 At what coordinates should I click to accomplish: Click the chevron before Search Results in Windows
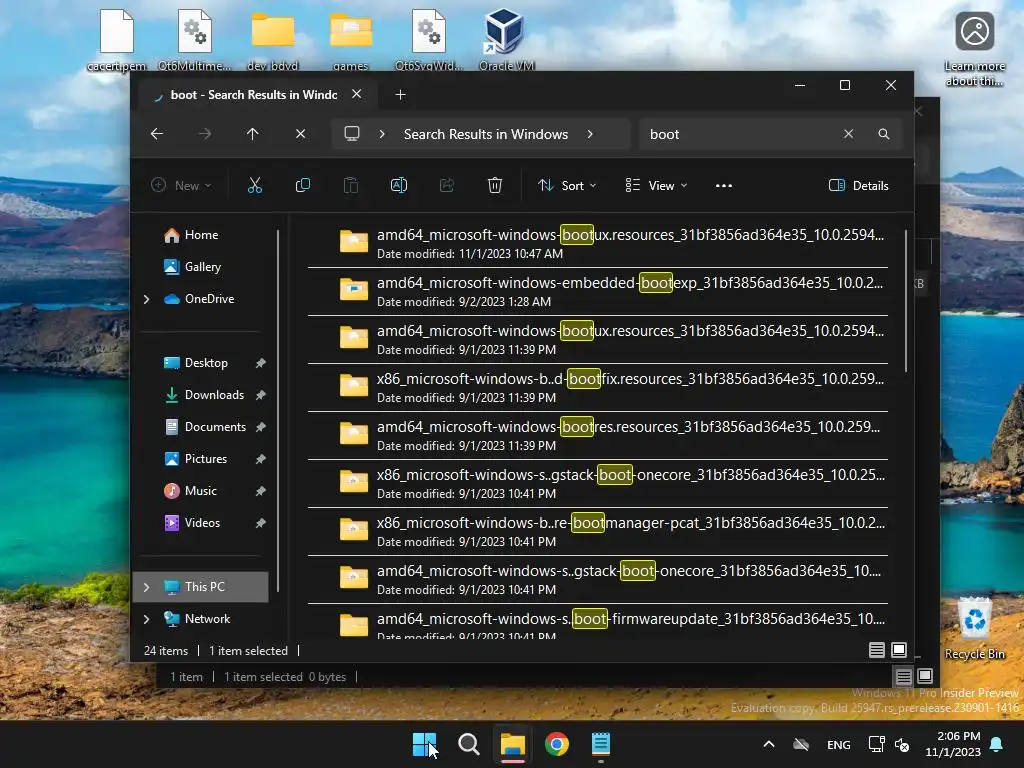click(382, 134)
